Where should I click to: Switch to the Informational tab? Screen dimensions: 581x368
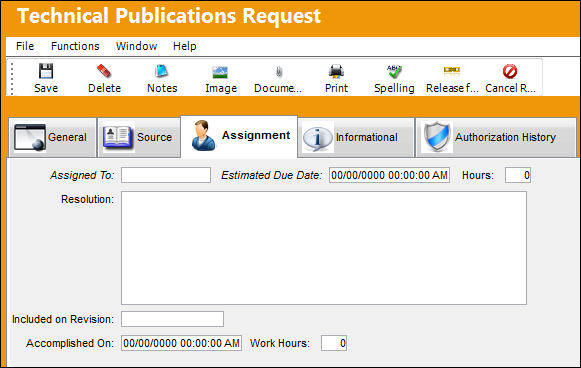(356, 137)
